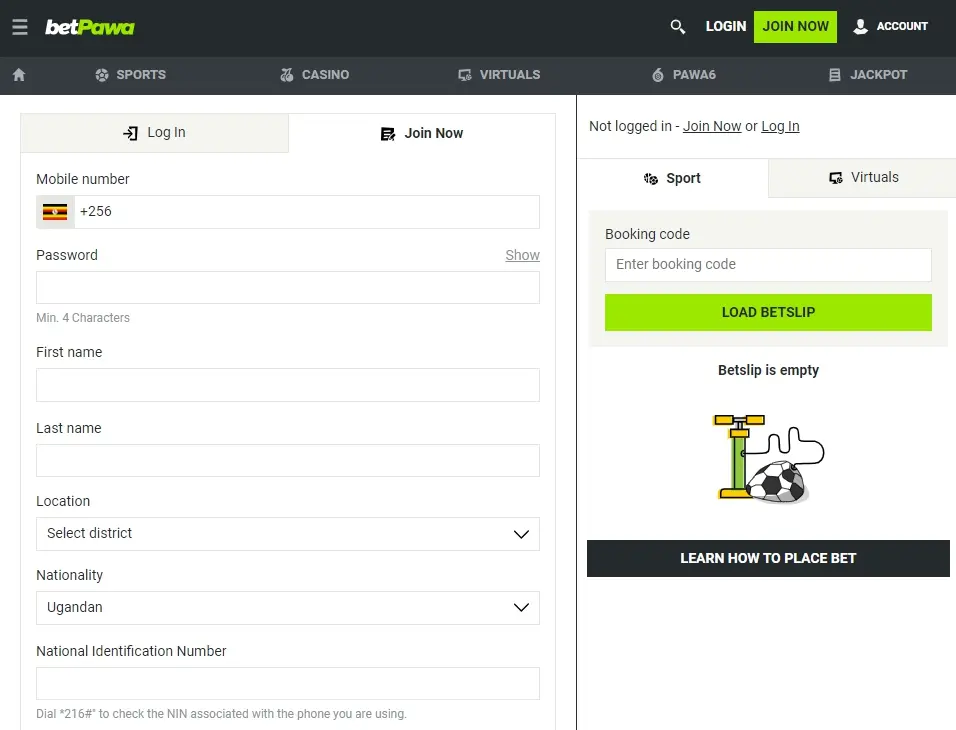Click the 'Nationality' label
The width and height of the screenshot is (956, 730).
(x=70, y=576)
